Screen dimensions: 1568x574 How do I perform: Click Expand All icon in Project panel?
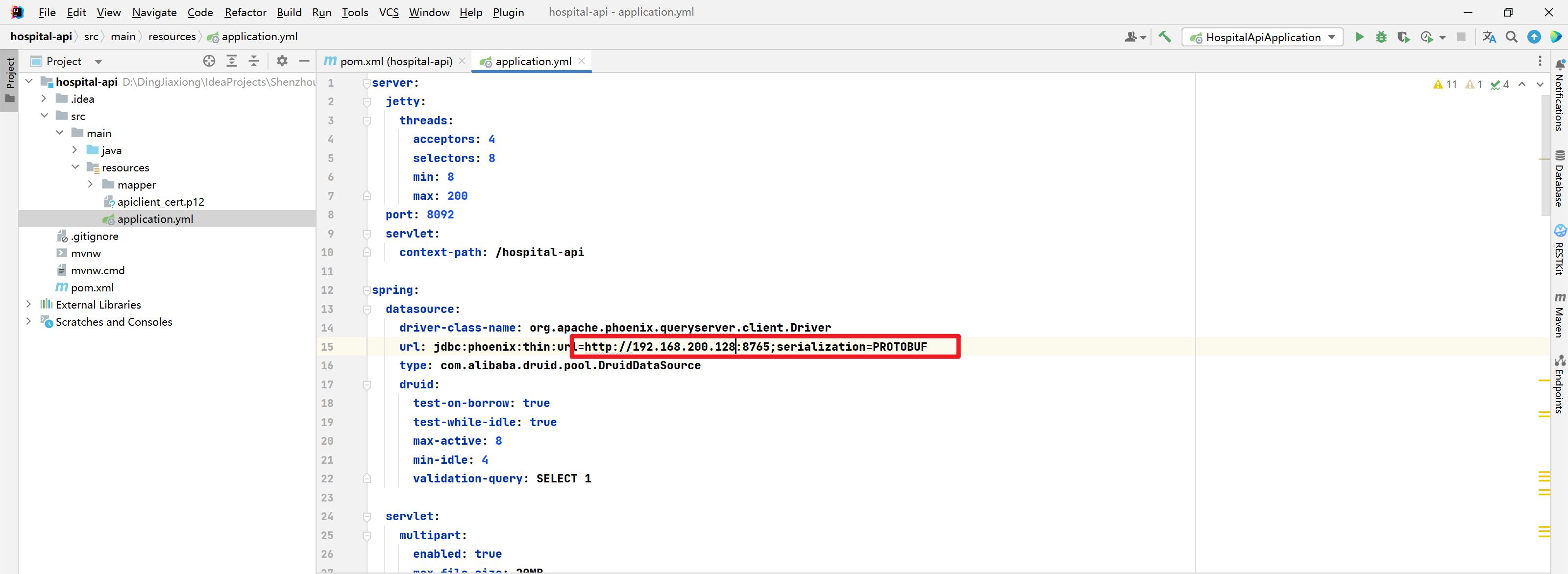coord(232,61)
